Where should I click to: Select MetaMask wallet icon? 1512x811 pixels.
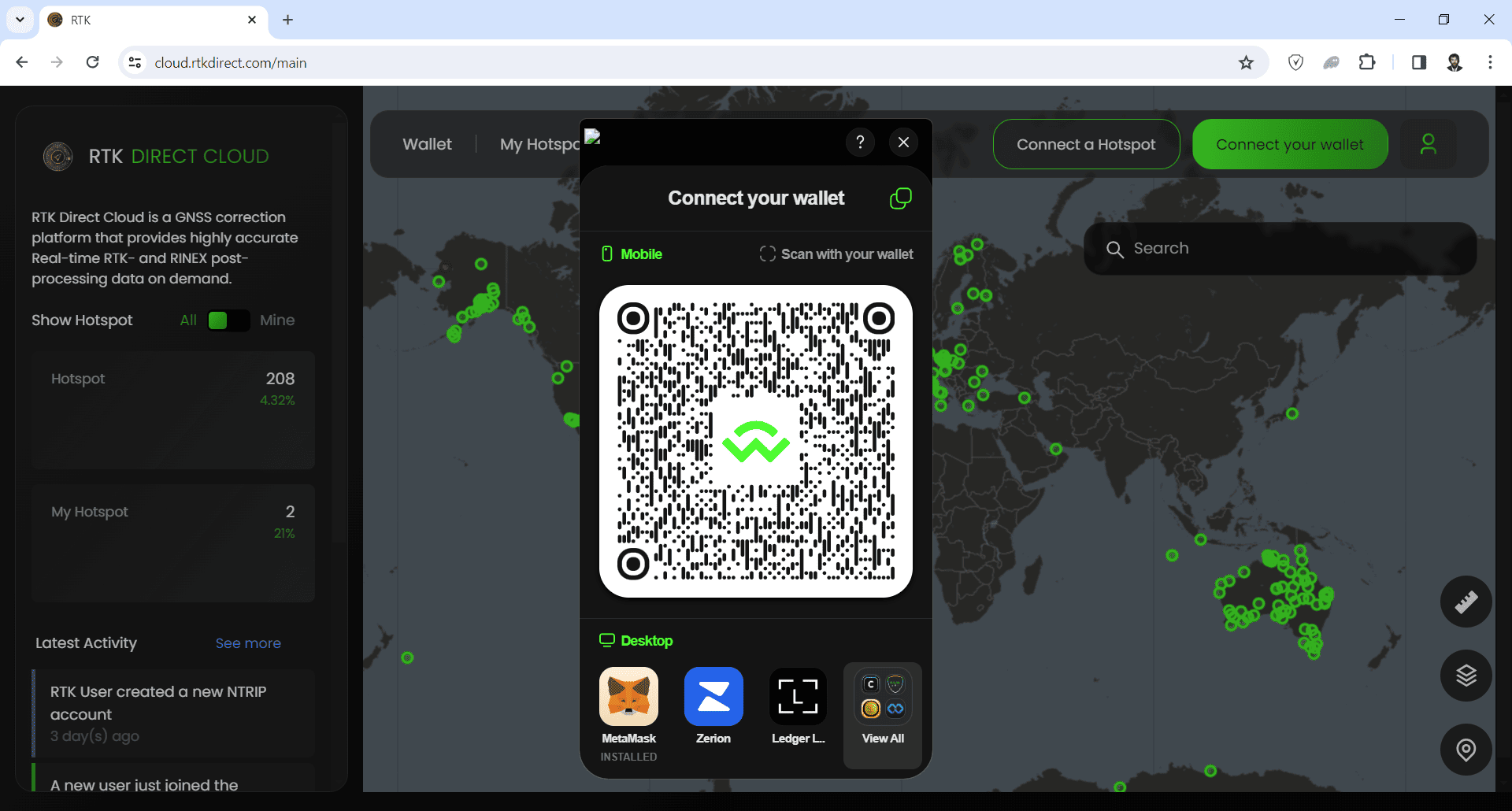(628, 696)
